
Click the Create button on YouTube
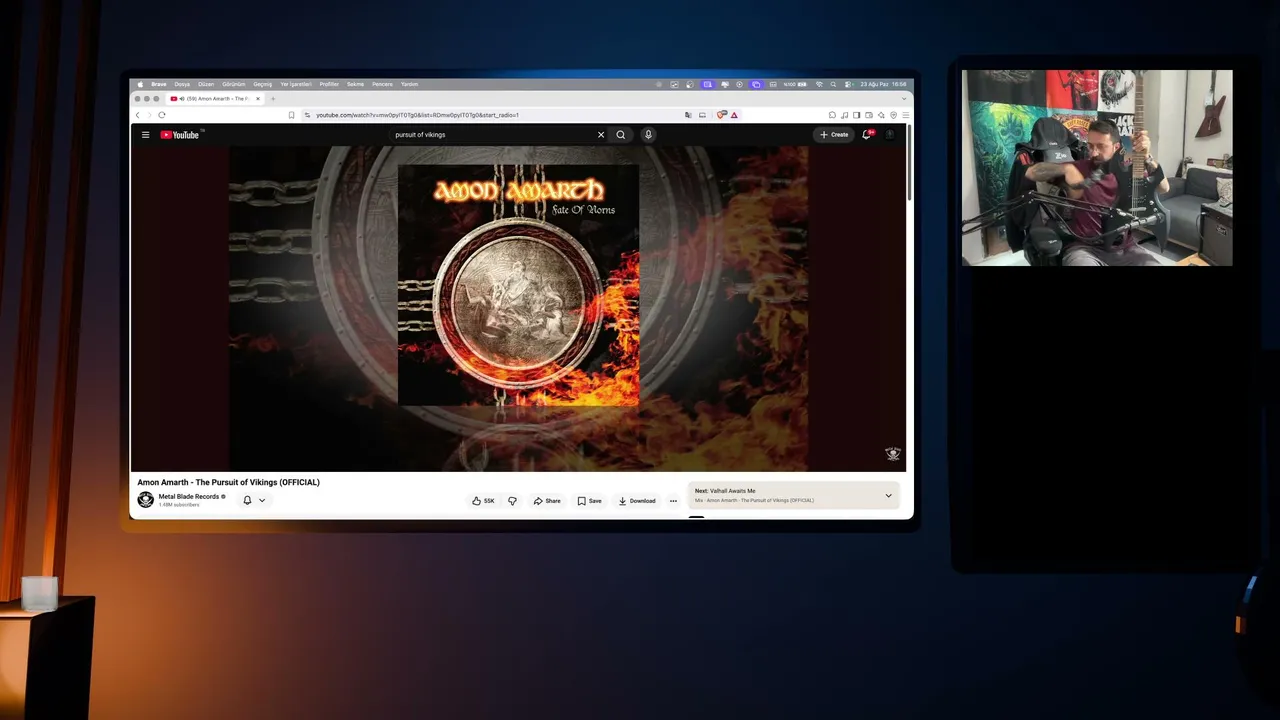834,135
